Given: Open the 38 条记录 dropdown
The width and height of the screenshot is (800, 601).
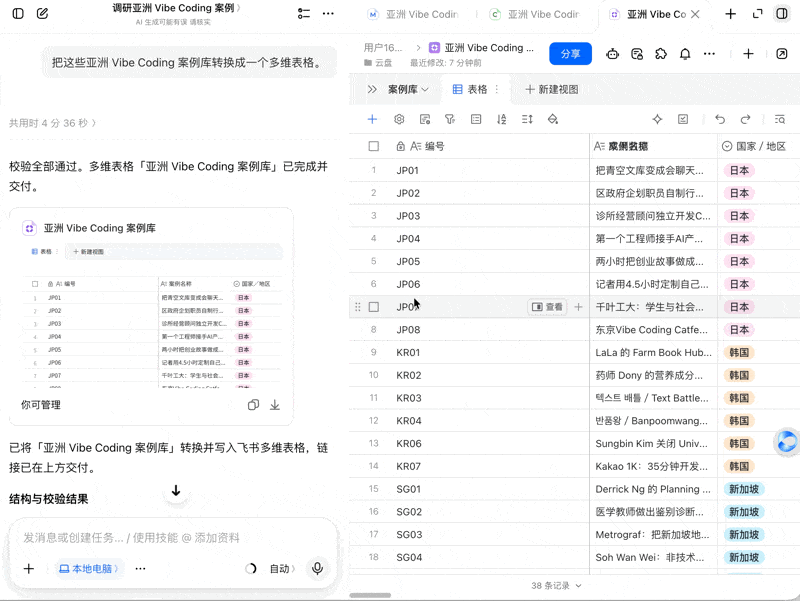Looking at the screenshot, I should pyautogui.click(x=556, y=586).
